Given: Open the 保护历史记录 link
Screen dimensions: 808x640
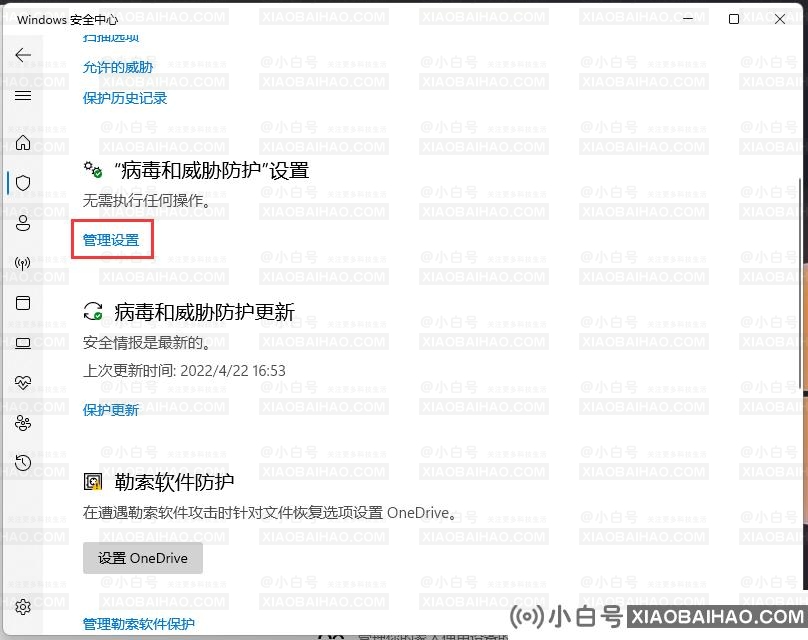Looking at the screenshot, I should 125,98.
